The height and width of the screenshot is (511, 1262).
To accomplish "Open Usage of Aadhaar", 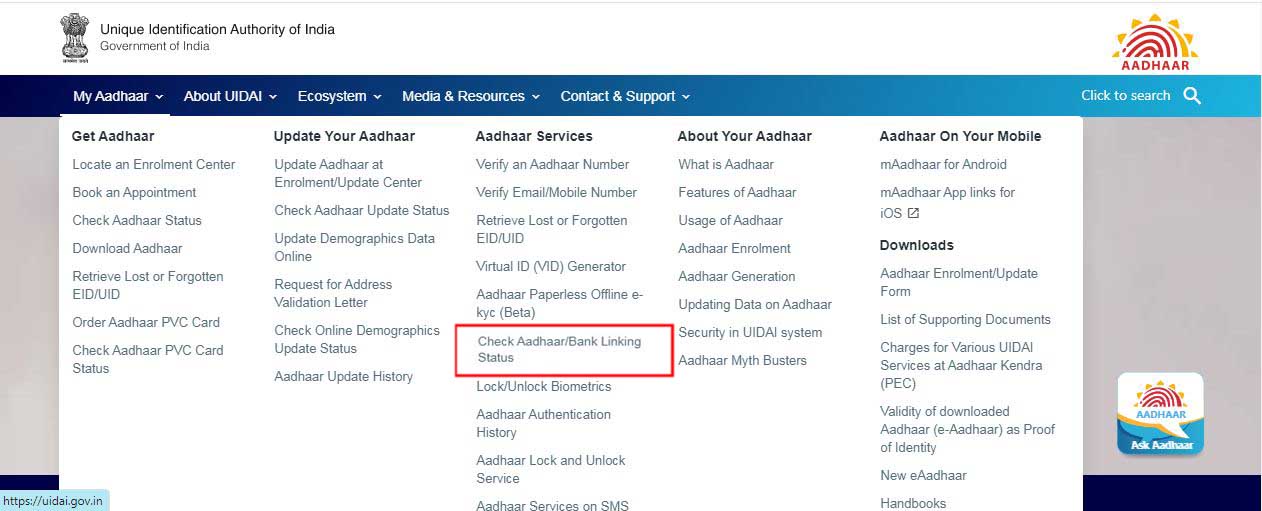I will 730,220.
